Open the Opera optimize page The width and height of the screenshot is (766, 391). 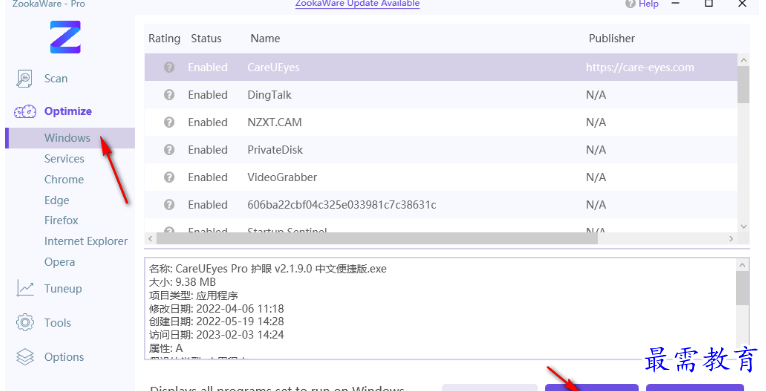[60, 262]
